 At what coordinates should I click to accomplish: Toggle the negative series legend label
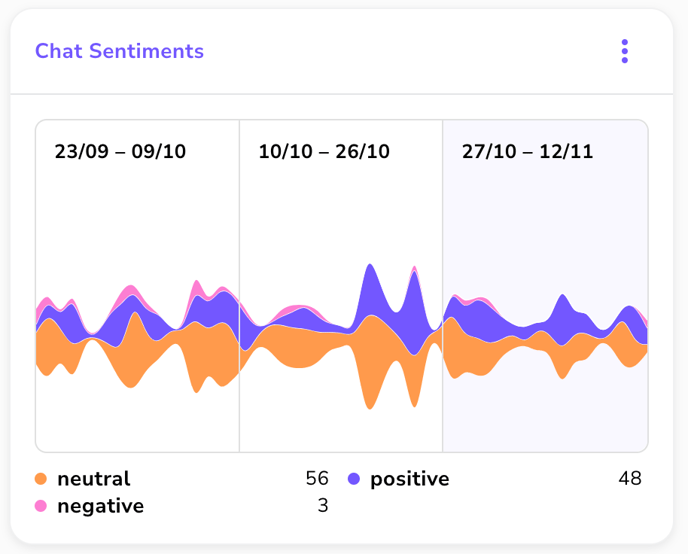coord(100,506)
